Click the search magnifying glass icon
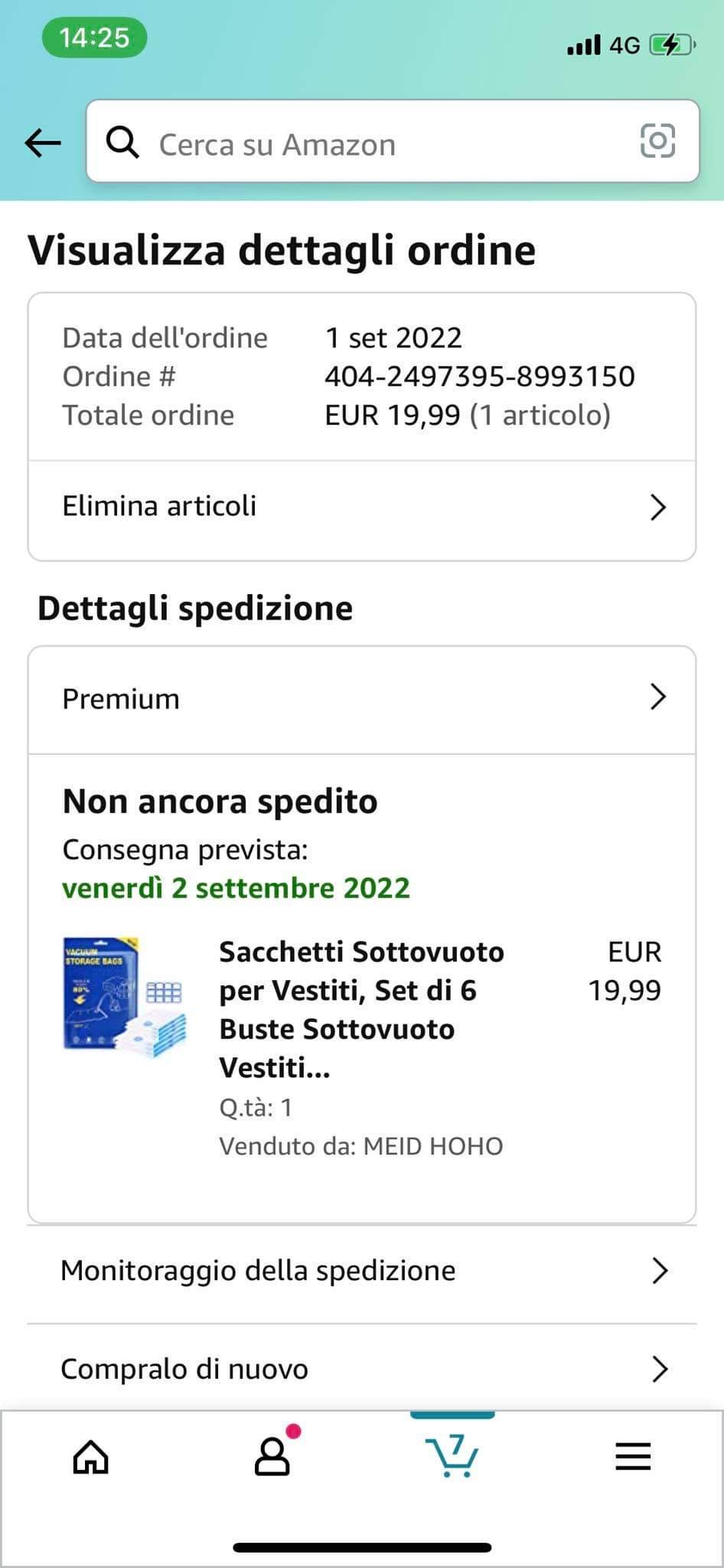The width and height of the screenshot is (724, 1568). coord(122,142)
